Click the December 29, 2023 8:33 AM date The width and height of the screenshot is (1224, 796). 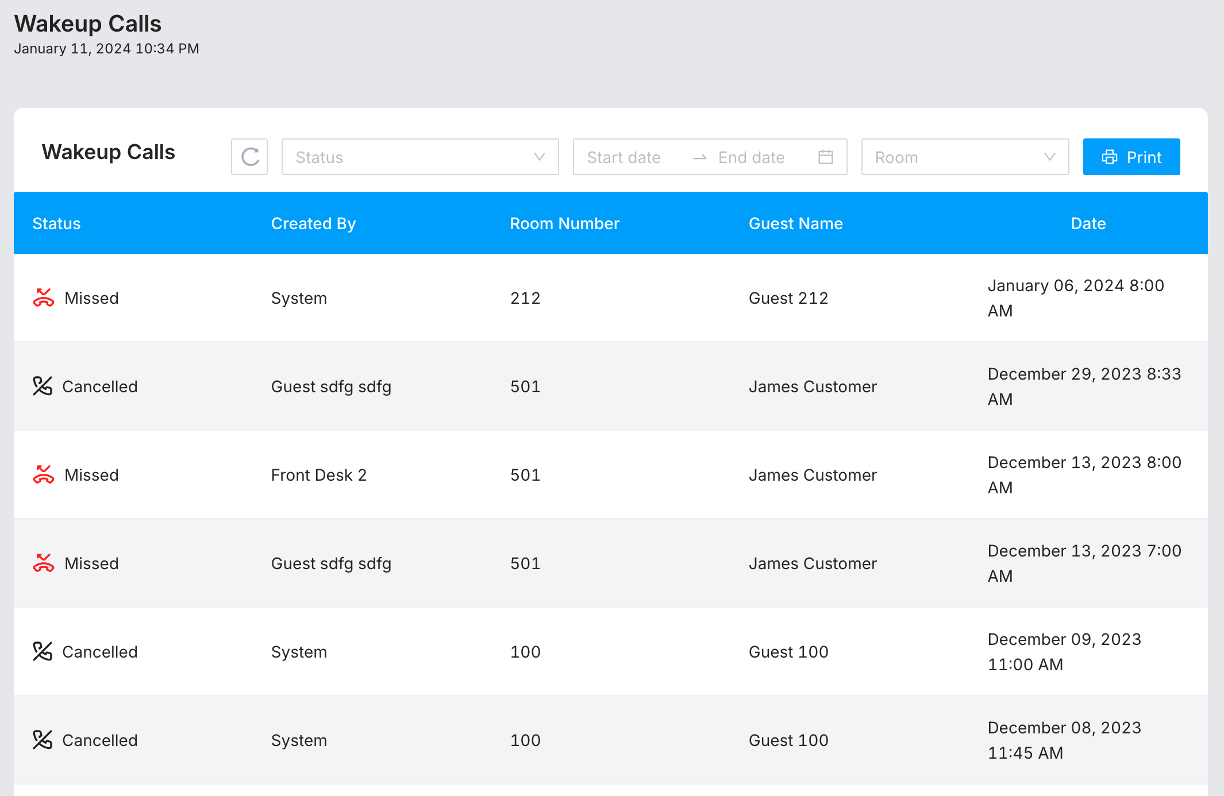(x=1084, y=386)
